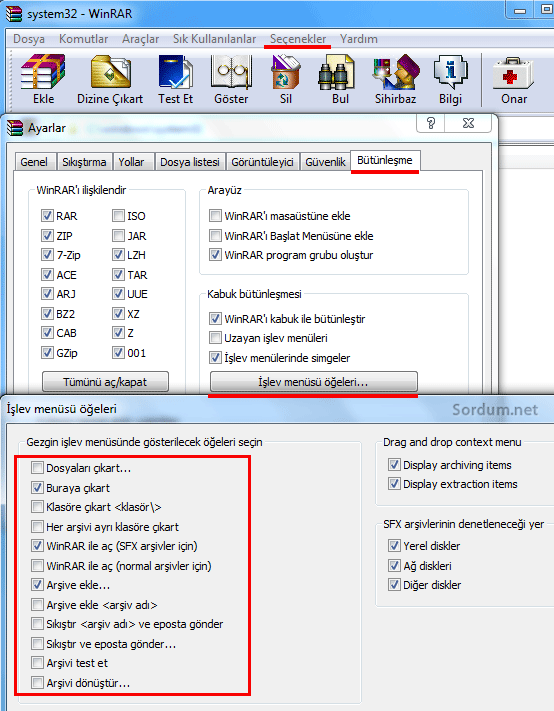The height and width of the screenshot is (711, 554).
Task: Uncheck the Yerel diskler checkbox
Action: tap(394, 545)
